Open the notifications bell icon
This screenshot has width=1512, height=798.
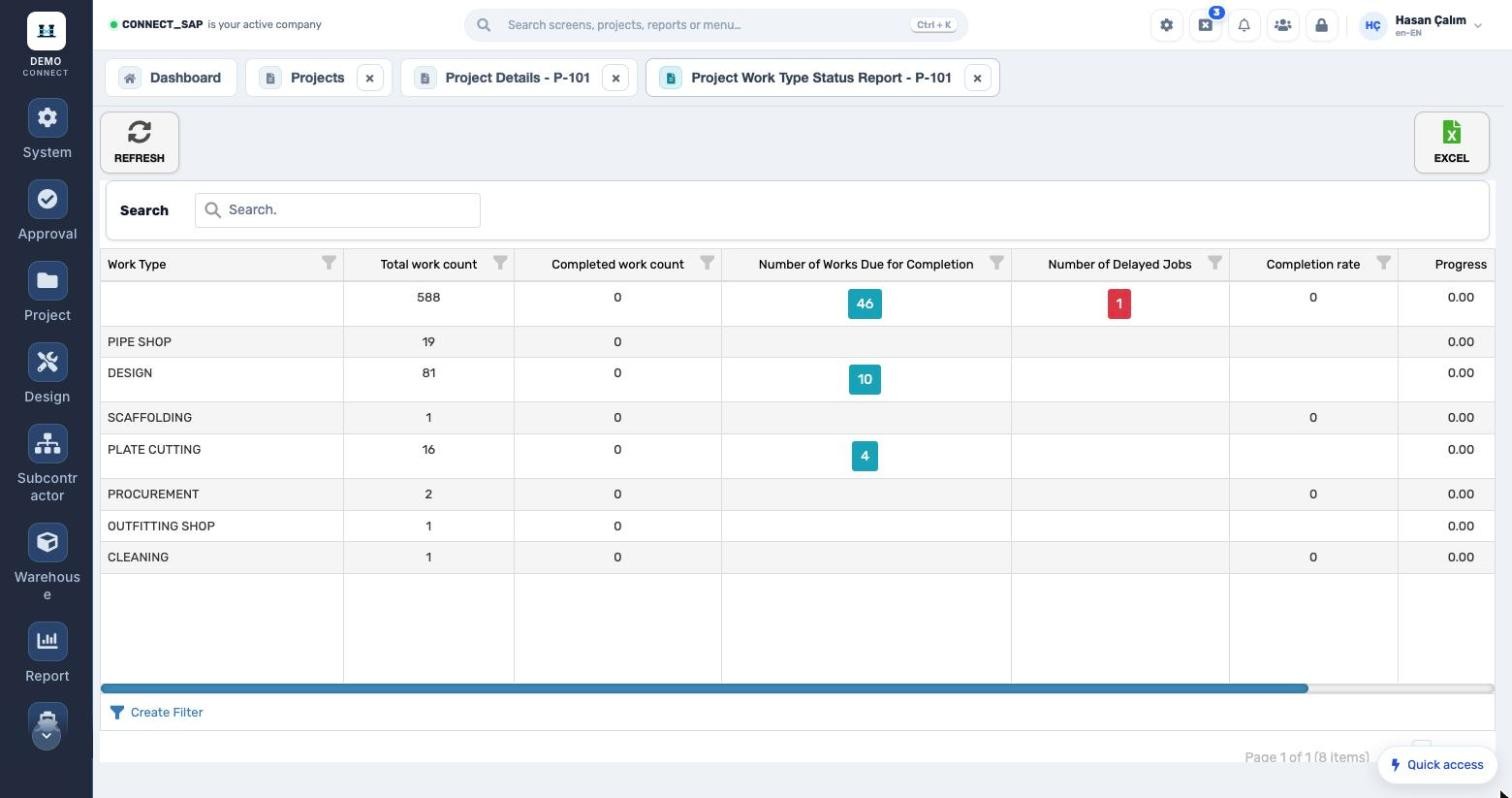click(x=1244, y=25)
